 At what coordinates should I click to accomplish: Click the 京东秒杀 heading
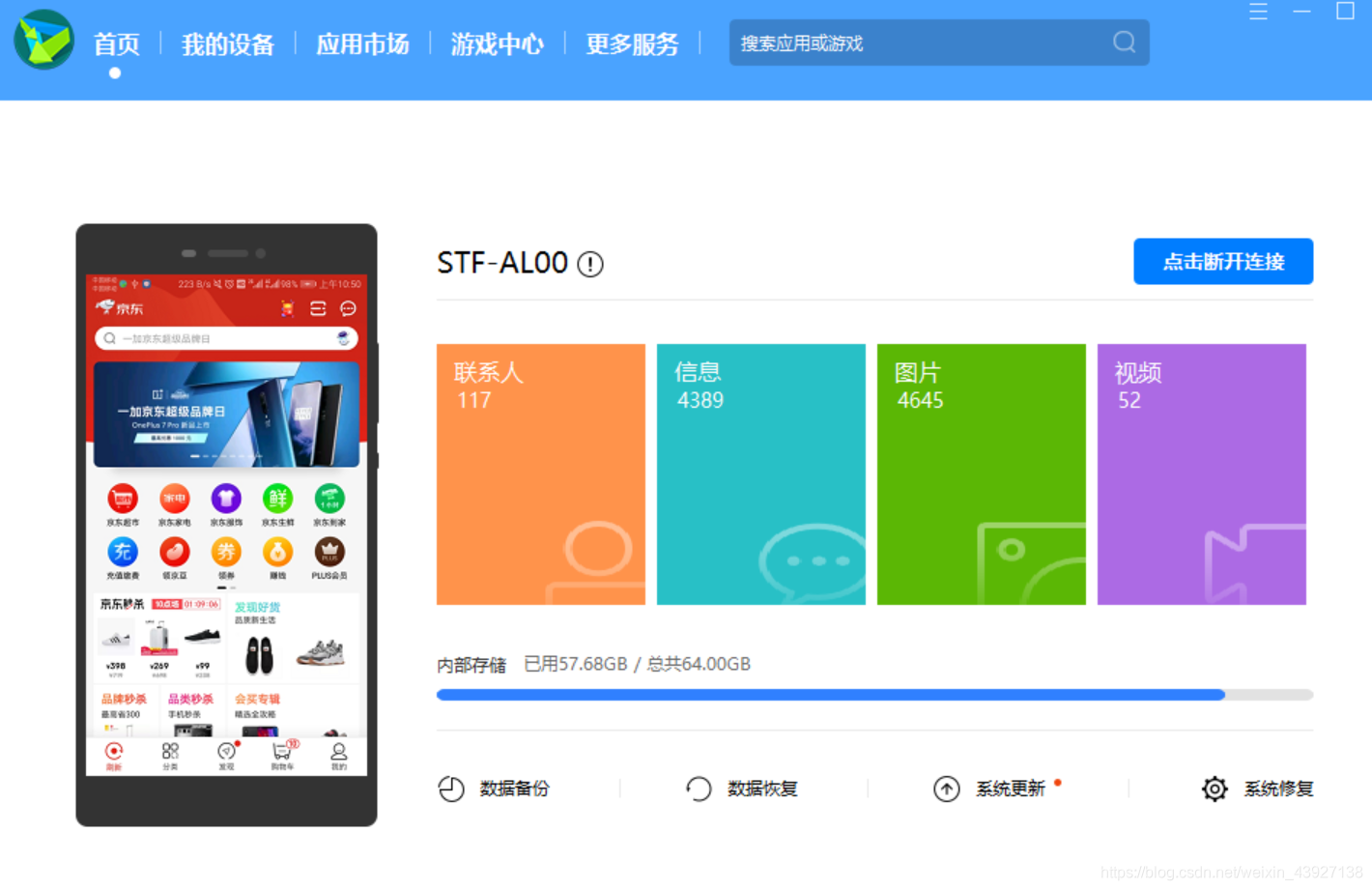click(122, 604)
